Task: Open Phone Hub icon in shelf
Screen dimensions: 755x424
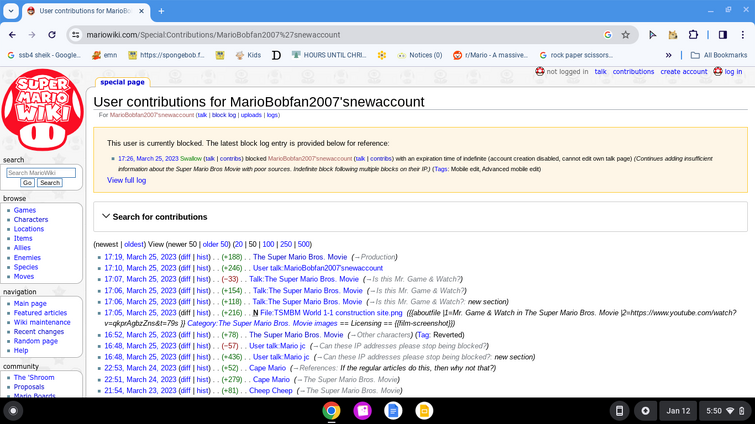Action: click(x=619, y=411)
